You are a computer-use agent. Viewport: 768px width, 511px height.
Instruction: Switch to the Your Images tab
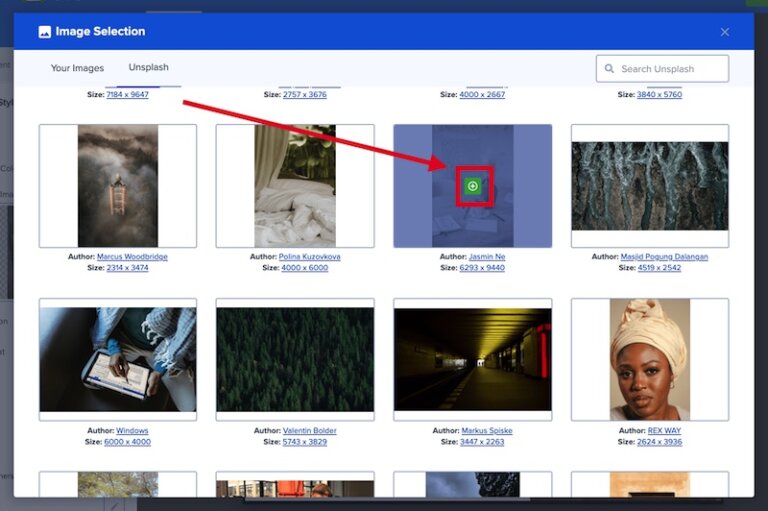pos(77,68)
